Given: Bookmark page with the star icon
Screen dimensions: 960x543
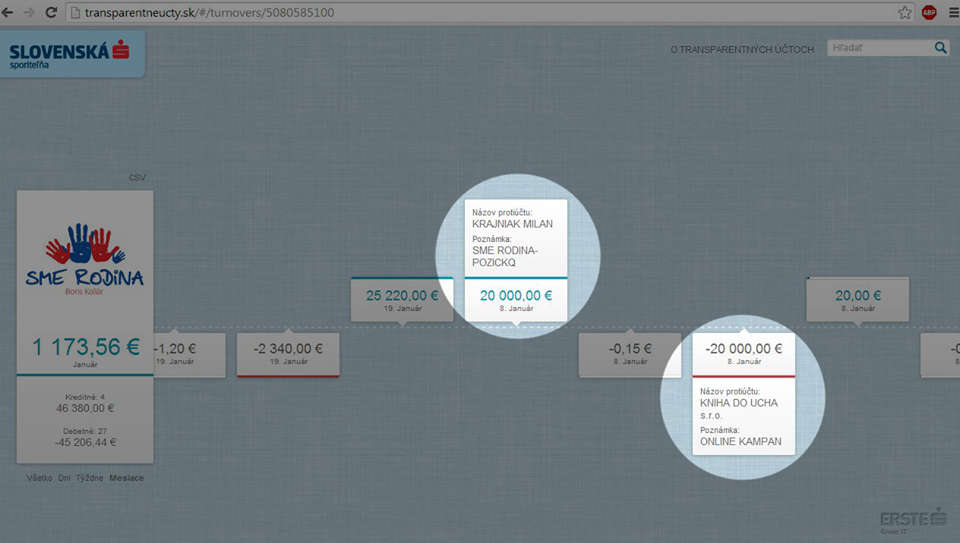Looking at the screenshot, I should tap(904, 12).
